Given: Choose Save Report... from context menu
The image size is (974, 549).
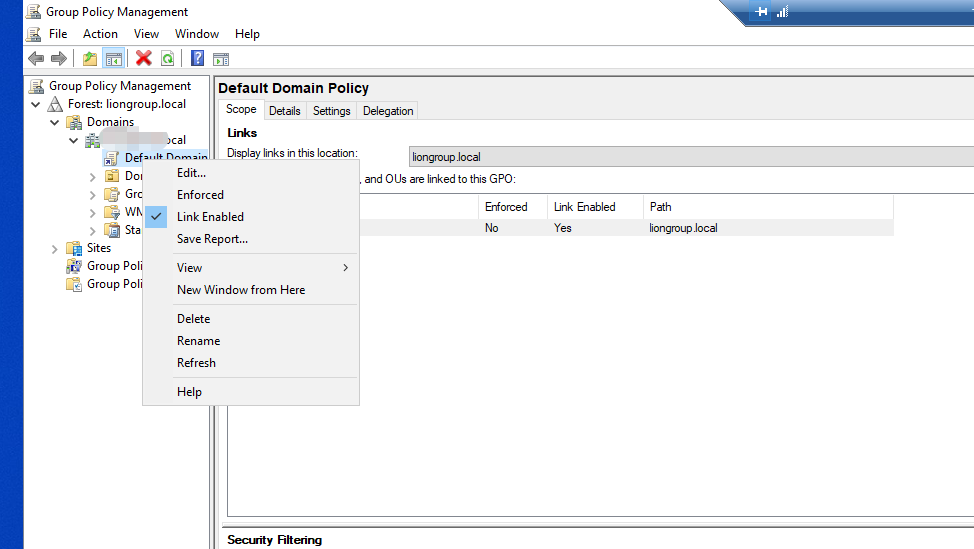Looking at the screenshot, I should tap(251, 239).
